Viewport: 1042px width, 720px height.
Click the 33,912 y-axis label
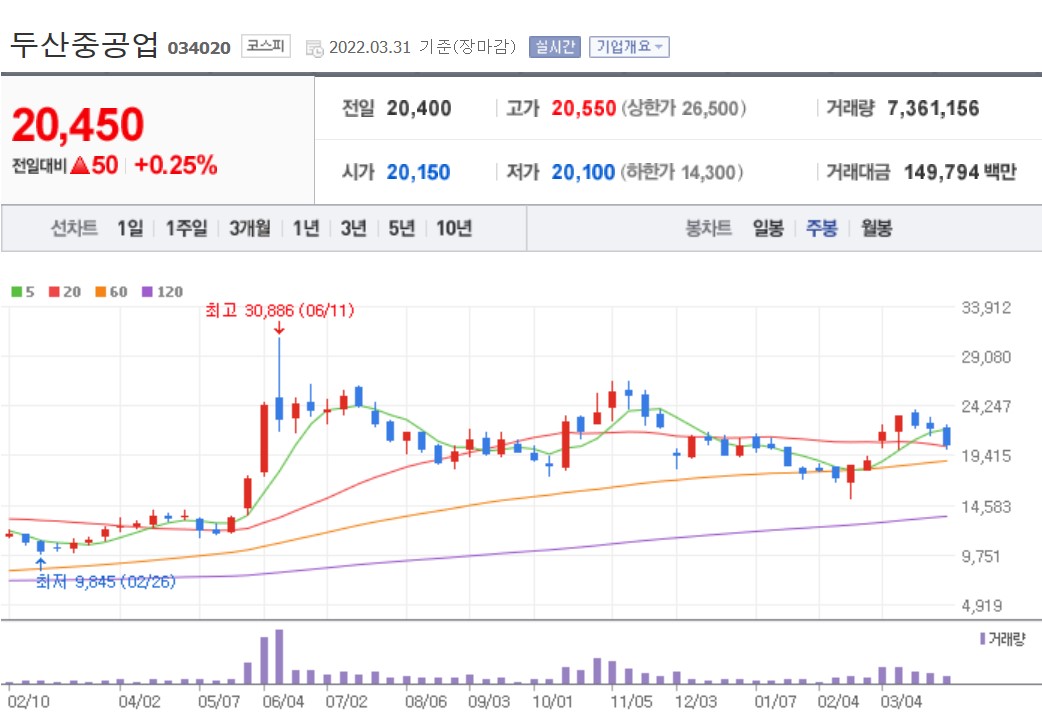986,308
